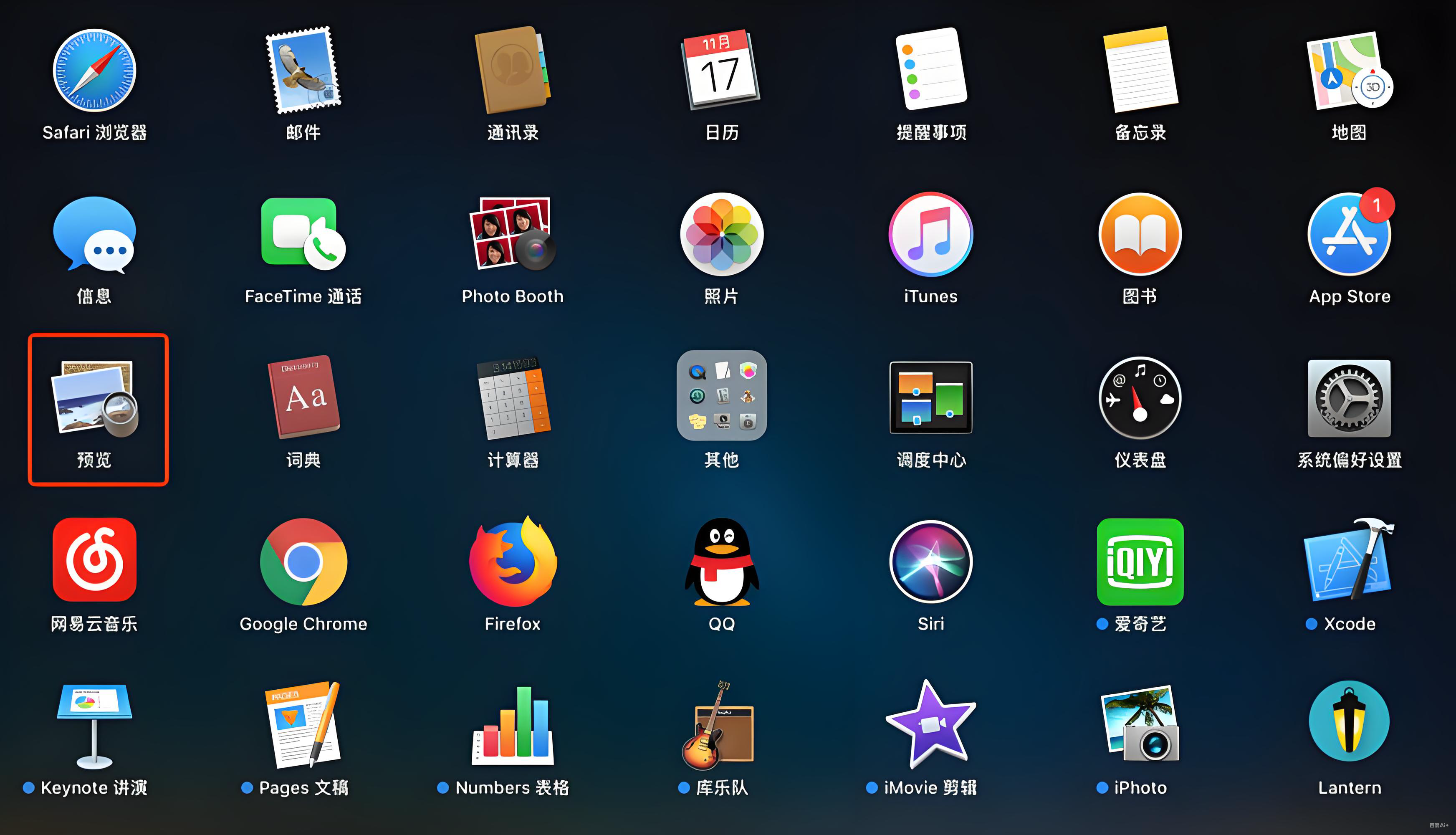Viewport: 1456px width, 835px height.
Task: Start the Firefox browser
Action: (513, 562)
